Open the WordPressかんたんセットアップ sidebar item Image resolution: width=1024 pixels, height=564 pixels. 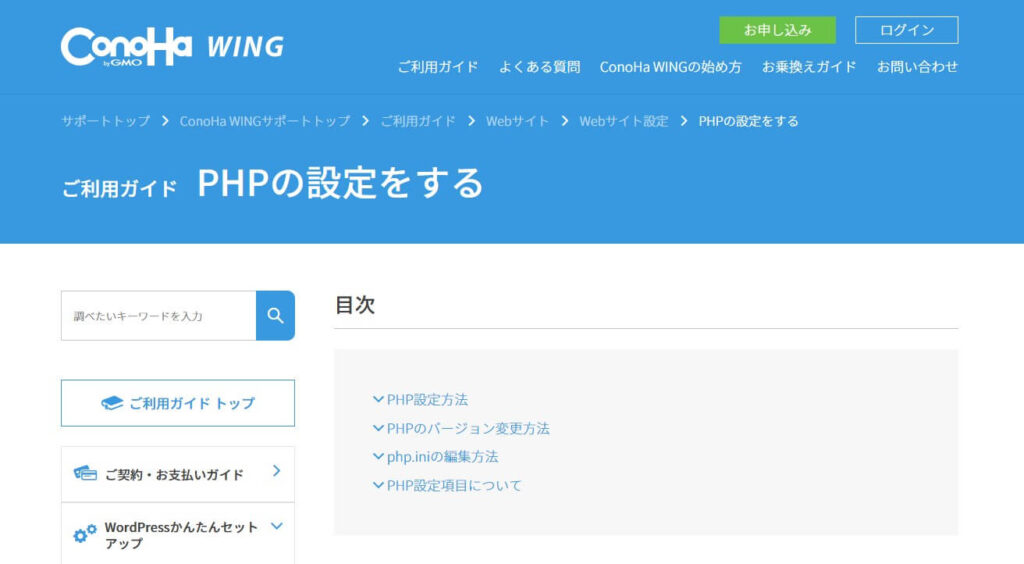tap(178, 534)
